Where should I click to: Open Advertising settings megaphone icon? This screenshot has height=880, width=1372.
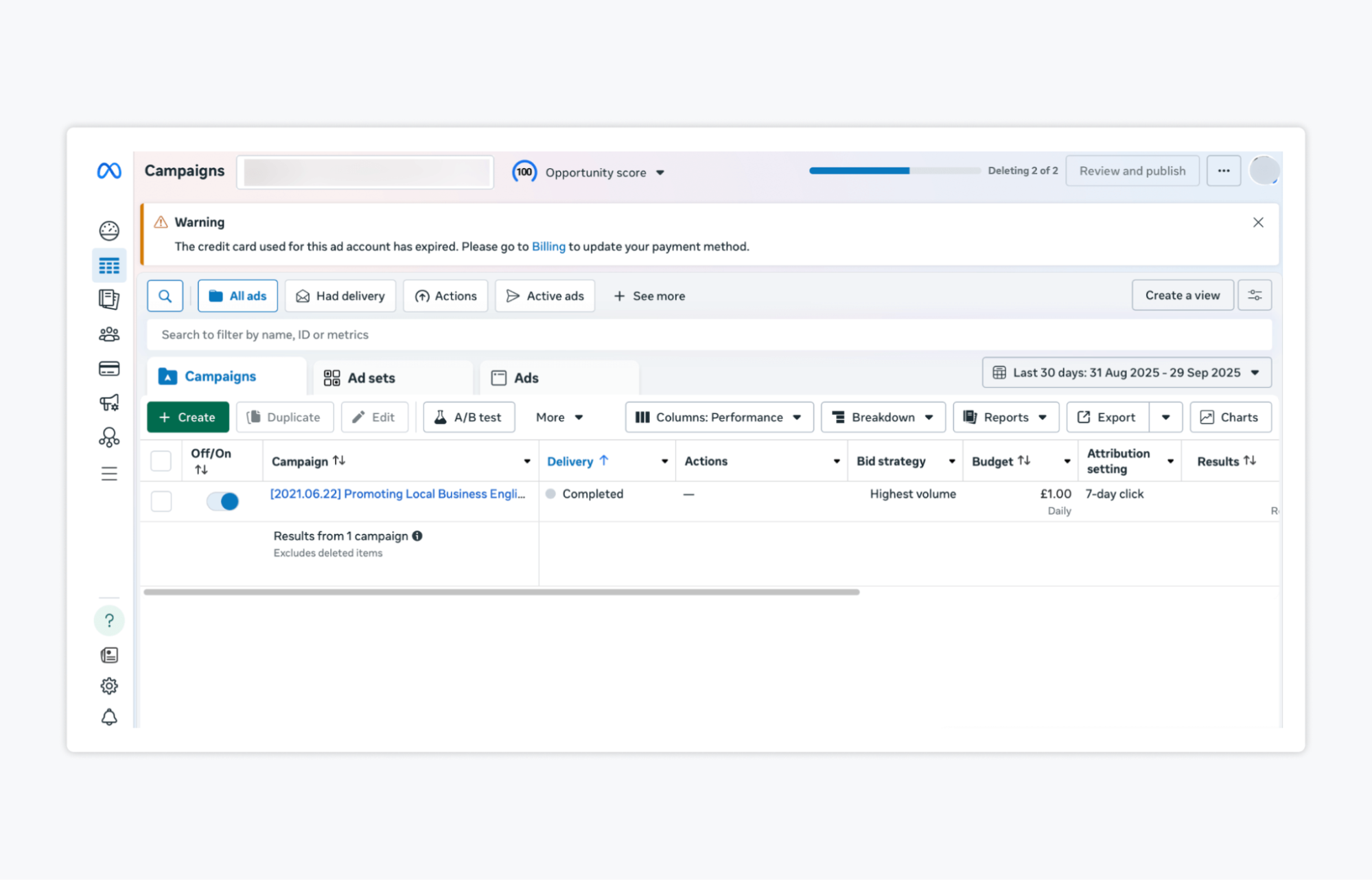109,403
